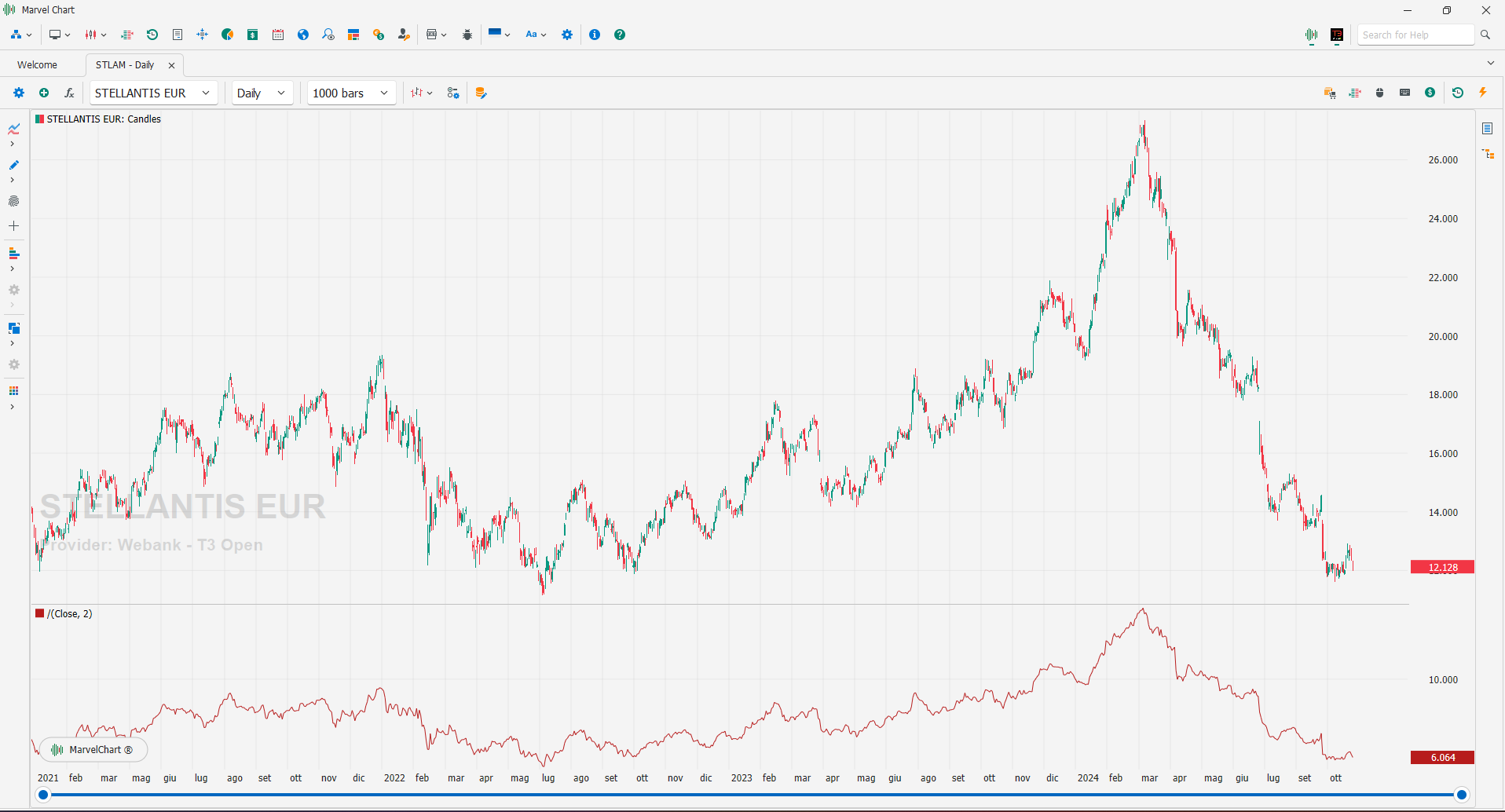This screenshot has width=1505, height=812.
Task: Open the user key account icon
Action: coord(404,35)
